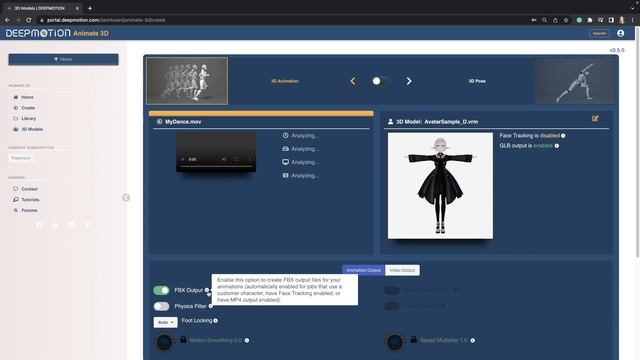Click the left arrow beside the mode switch
Viewport: 640px width, 360px height.
click(353, 81)
